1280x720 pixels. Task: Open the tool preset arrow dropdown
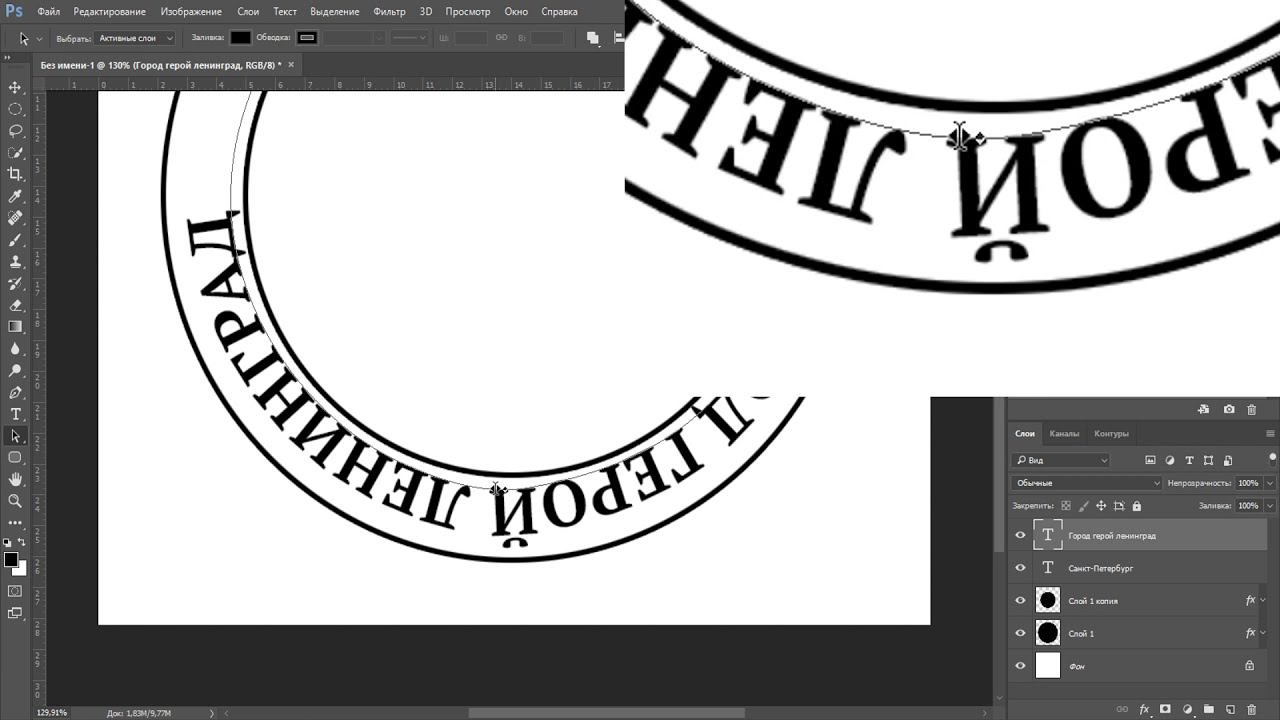39,38
